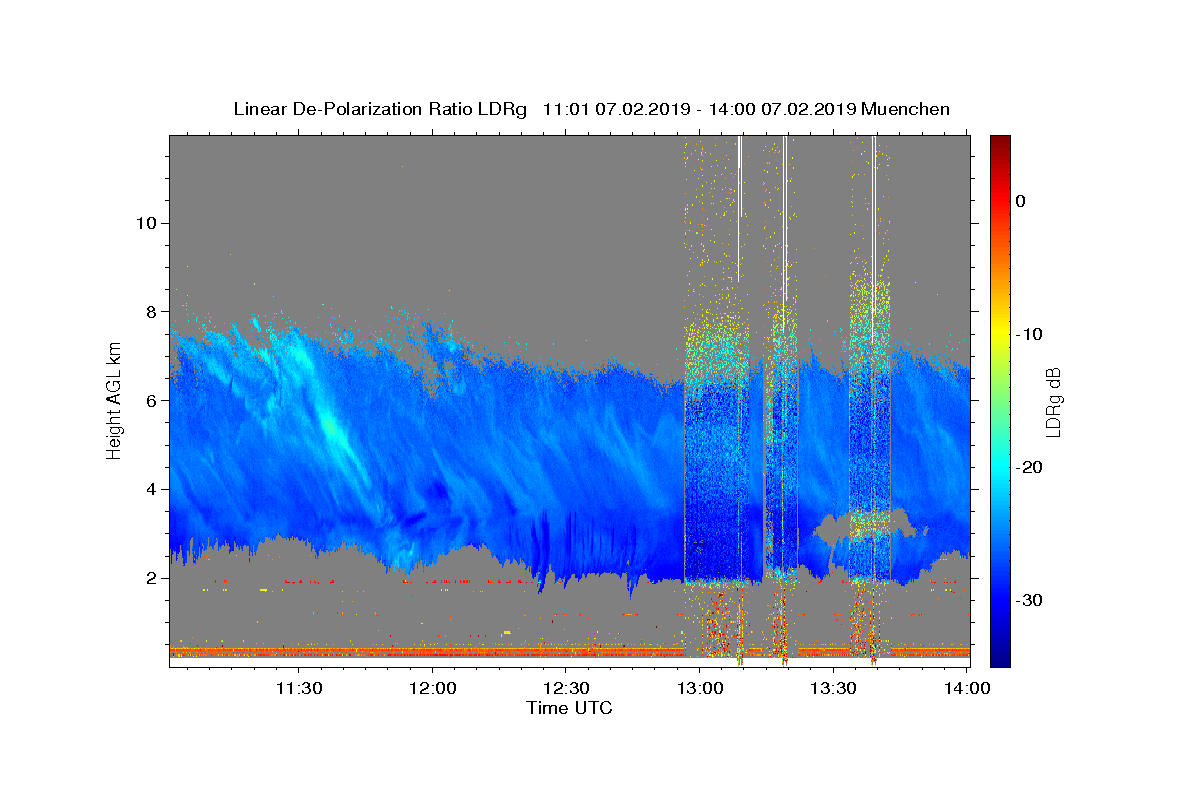Screen dimensions: 1200x800
Task: Click the height tick label 10
Action: [x=148, y=223]
